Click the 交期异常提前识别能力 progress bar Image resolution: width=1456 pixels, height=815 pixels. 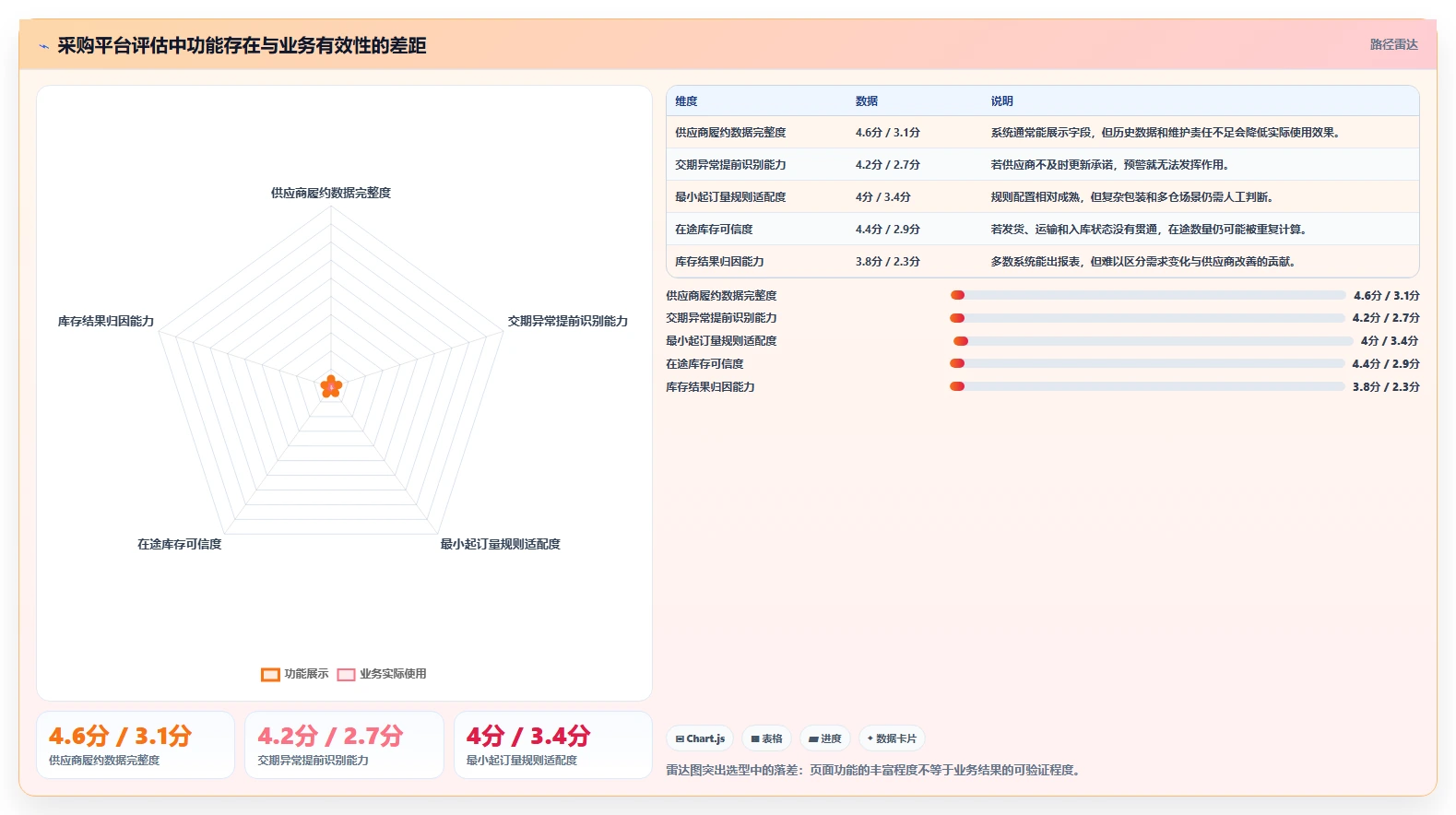click(x=1147, y=318)
